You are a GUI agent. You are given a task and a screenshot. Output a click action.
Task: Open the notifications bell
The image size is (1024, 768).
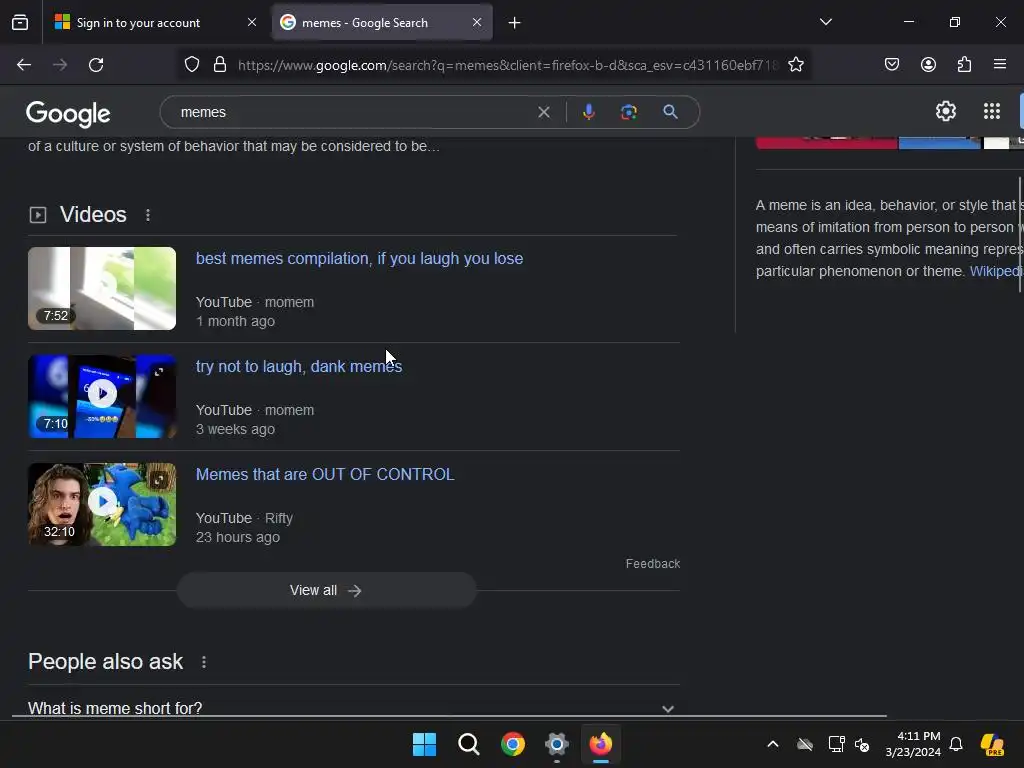point(956,744)
